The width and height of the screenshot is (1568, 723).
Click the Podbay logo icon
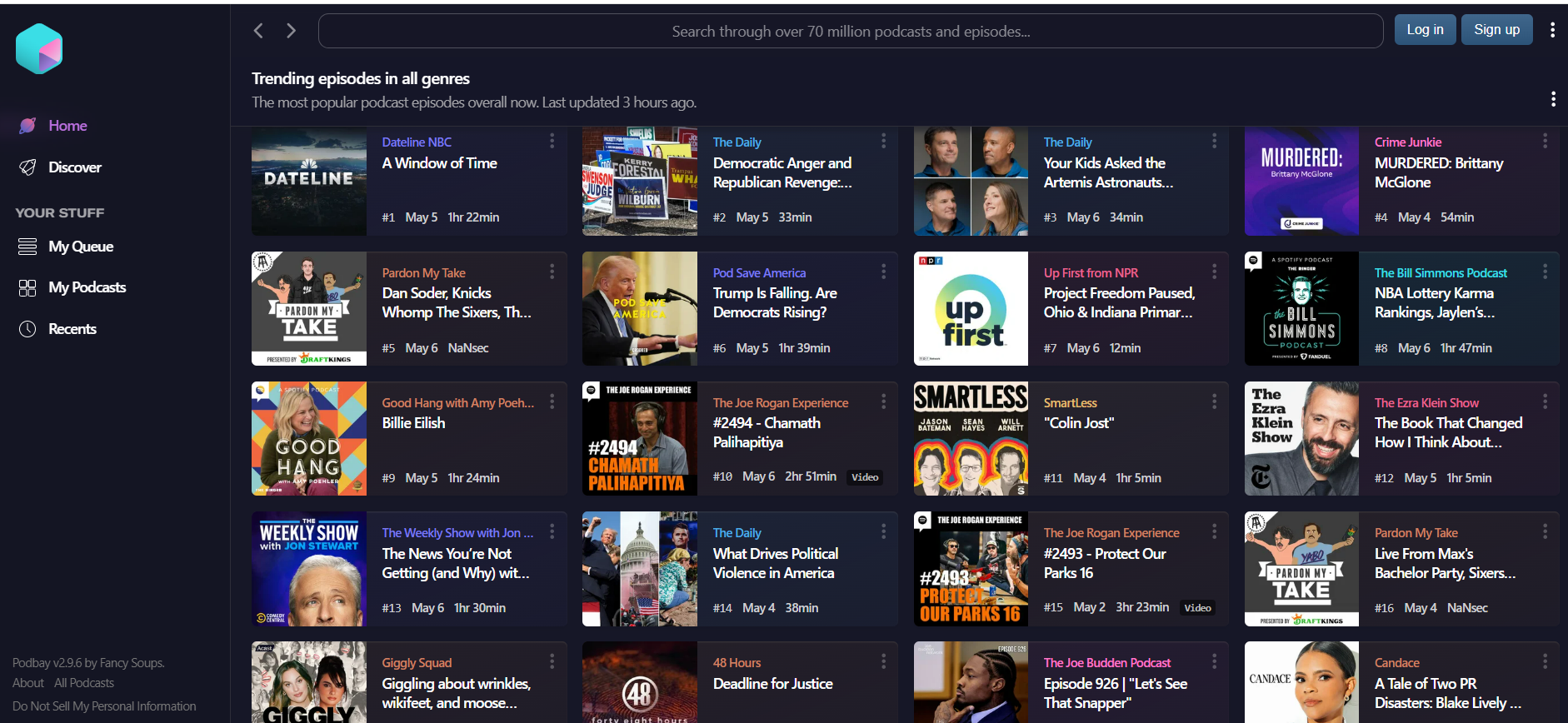point(39,48)
